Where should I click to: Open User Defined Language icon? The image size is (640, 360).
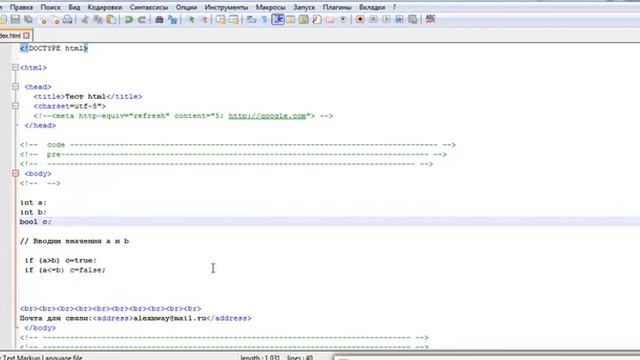[x=291, y=19]
